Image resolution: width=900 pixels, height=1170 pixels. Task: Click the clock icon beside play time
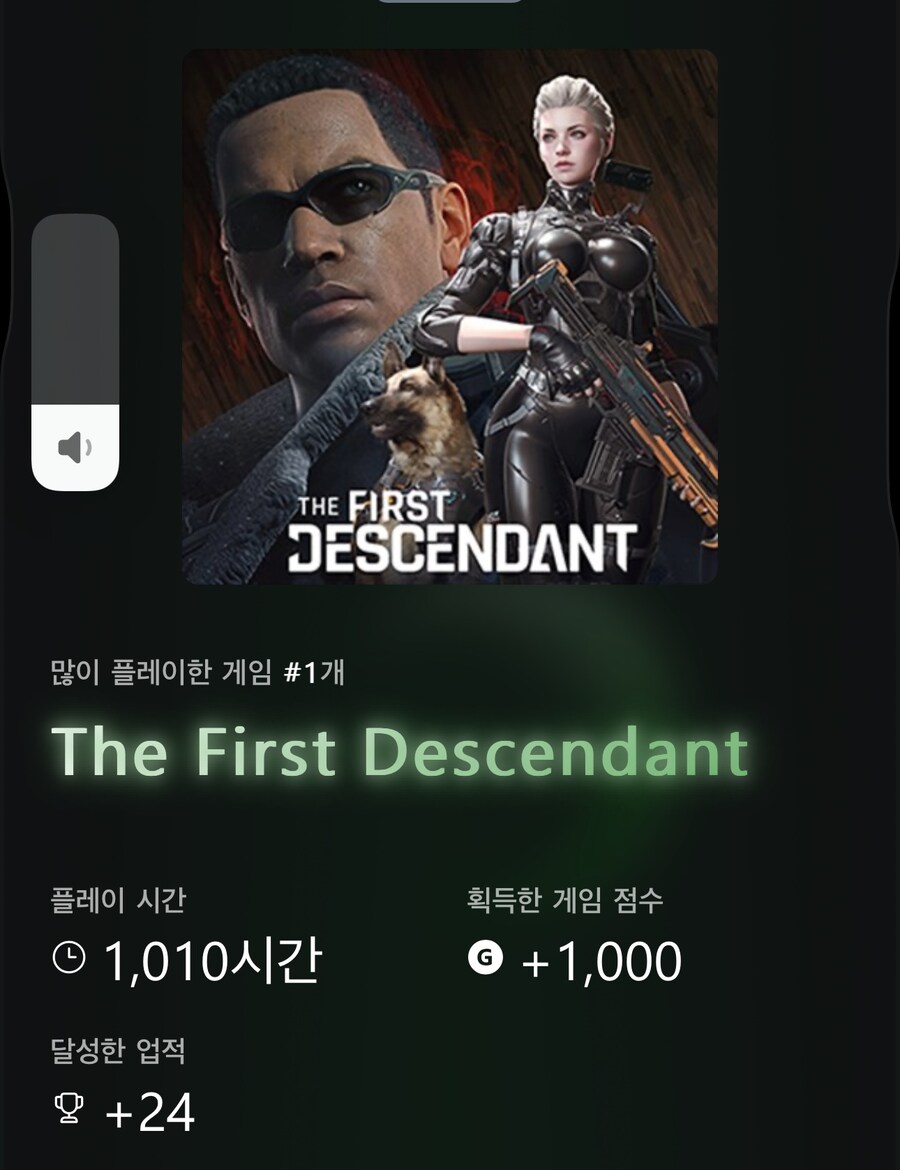click(69, 957)
